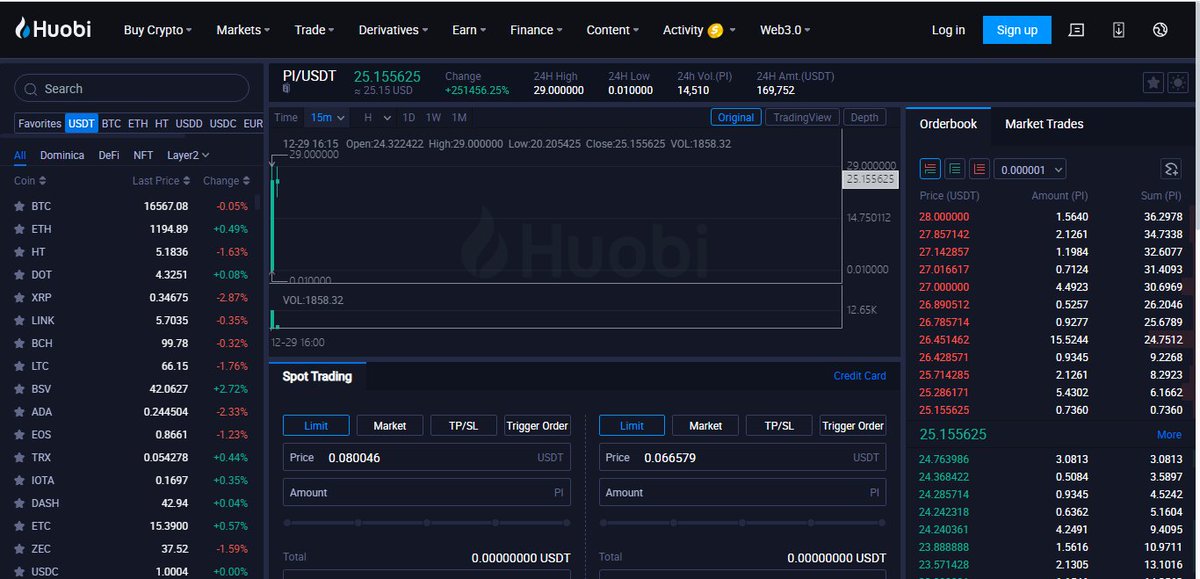
Task: Open the app download icon in header
Action: click(1118, 30)
